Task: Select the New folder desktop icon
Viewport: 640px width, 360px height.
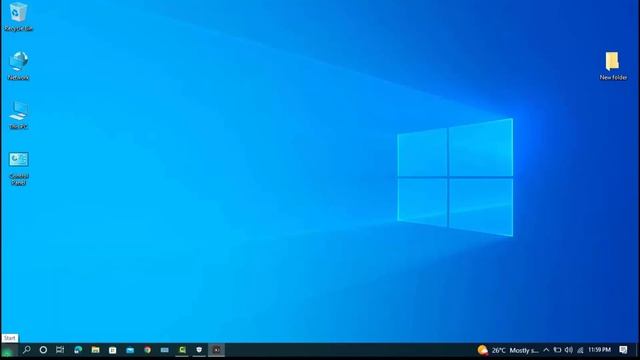Action: [x=613, y=65]
